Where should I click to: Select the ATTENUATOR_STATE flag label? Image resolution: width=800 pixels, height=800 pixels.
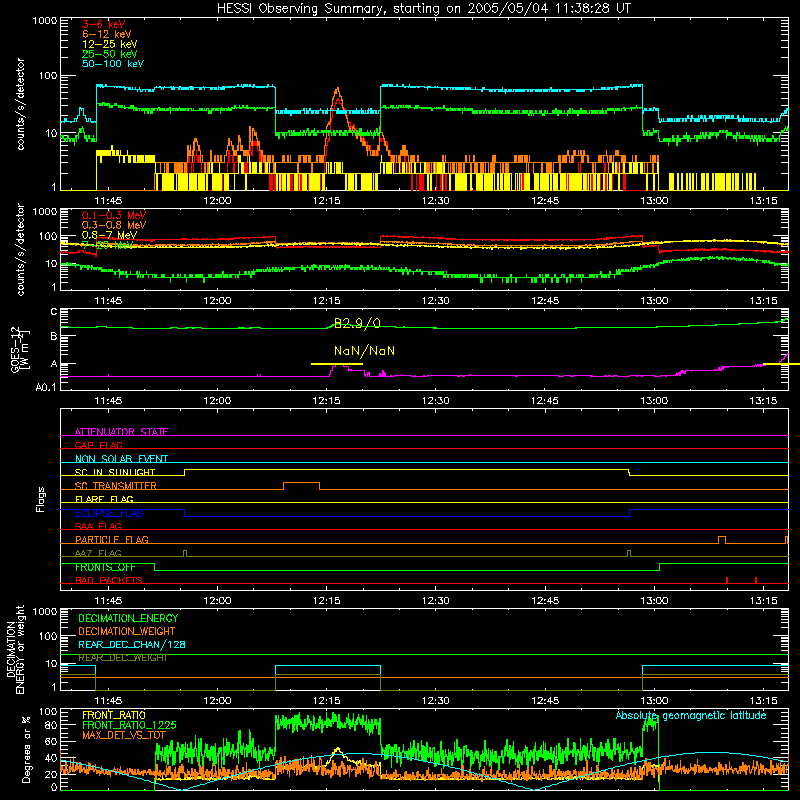121,432
